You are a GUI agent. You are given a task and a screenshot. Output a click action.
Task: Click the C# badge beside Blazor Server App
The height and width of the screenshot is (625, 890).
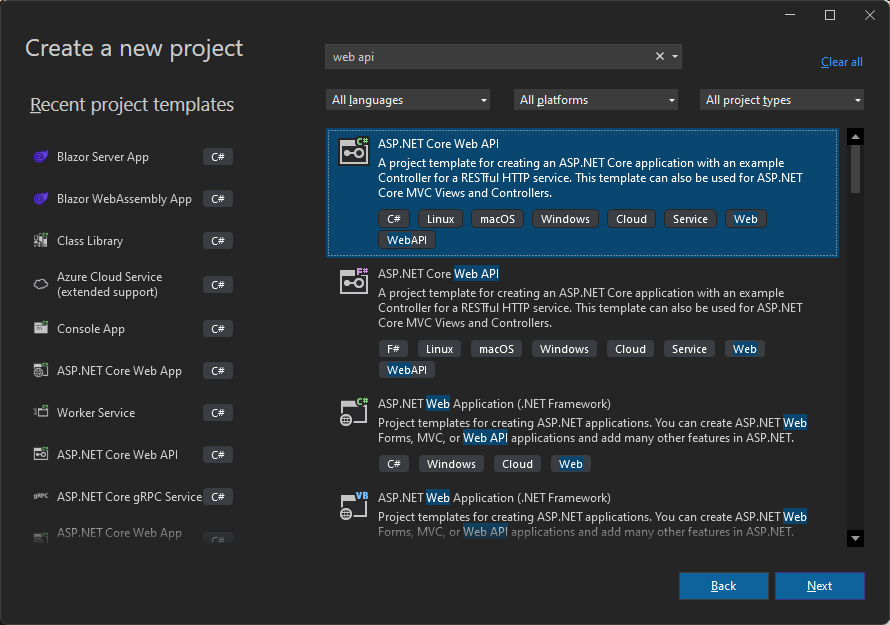tap(218, 157)
